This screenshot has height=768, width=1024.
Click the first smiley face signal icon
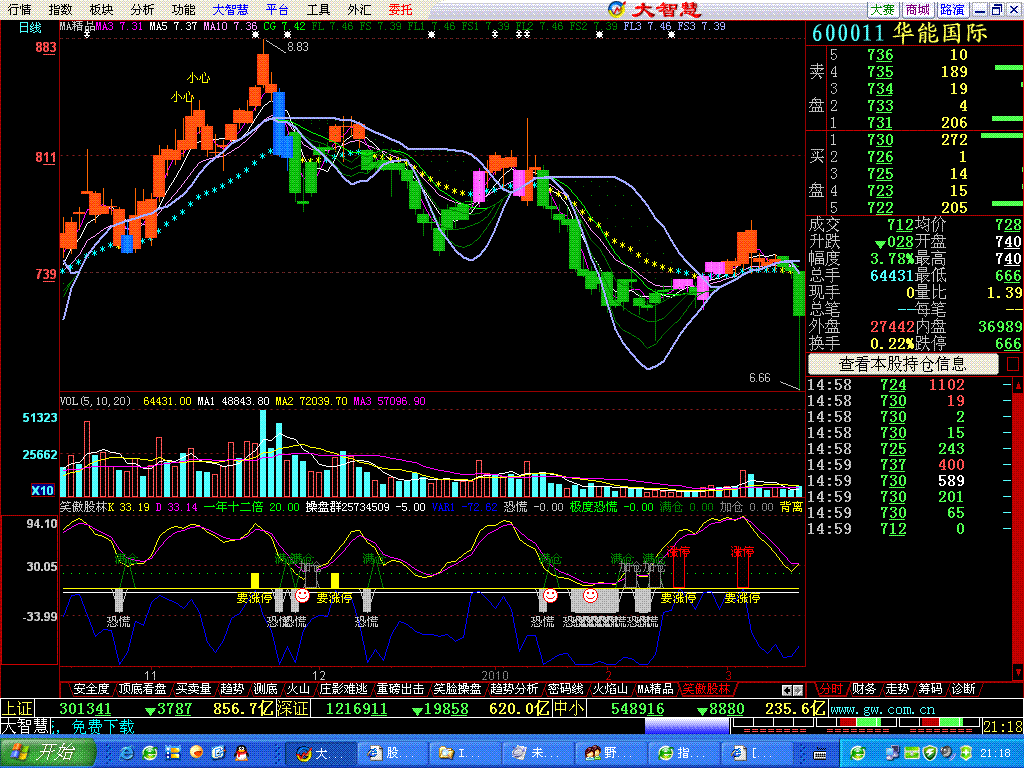302,595
